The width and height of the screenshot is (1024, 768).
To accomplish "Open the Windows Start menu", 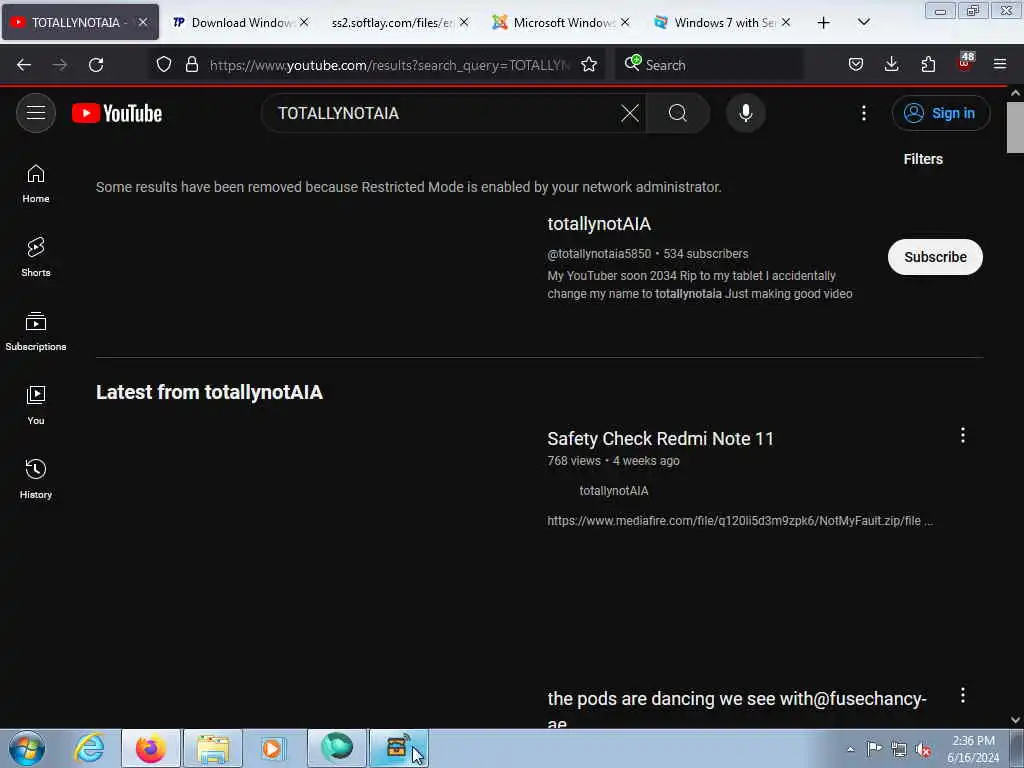I will (27, 748).
